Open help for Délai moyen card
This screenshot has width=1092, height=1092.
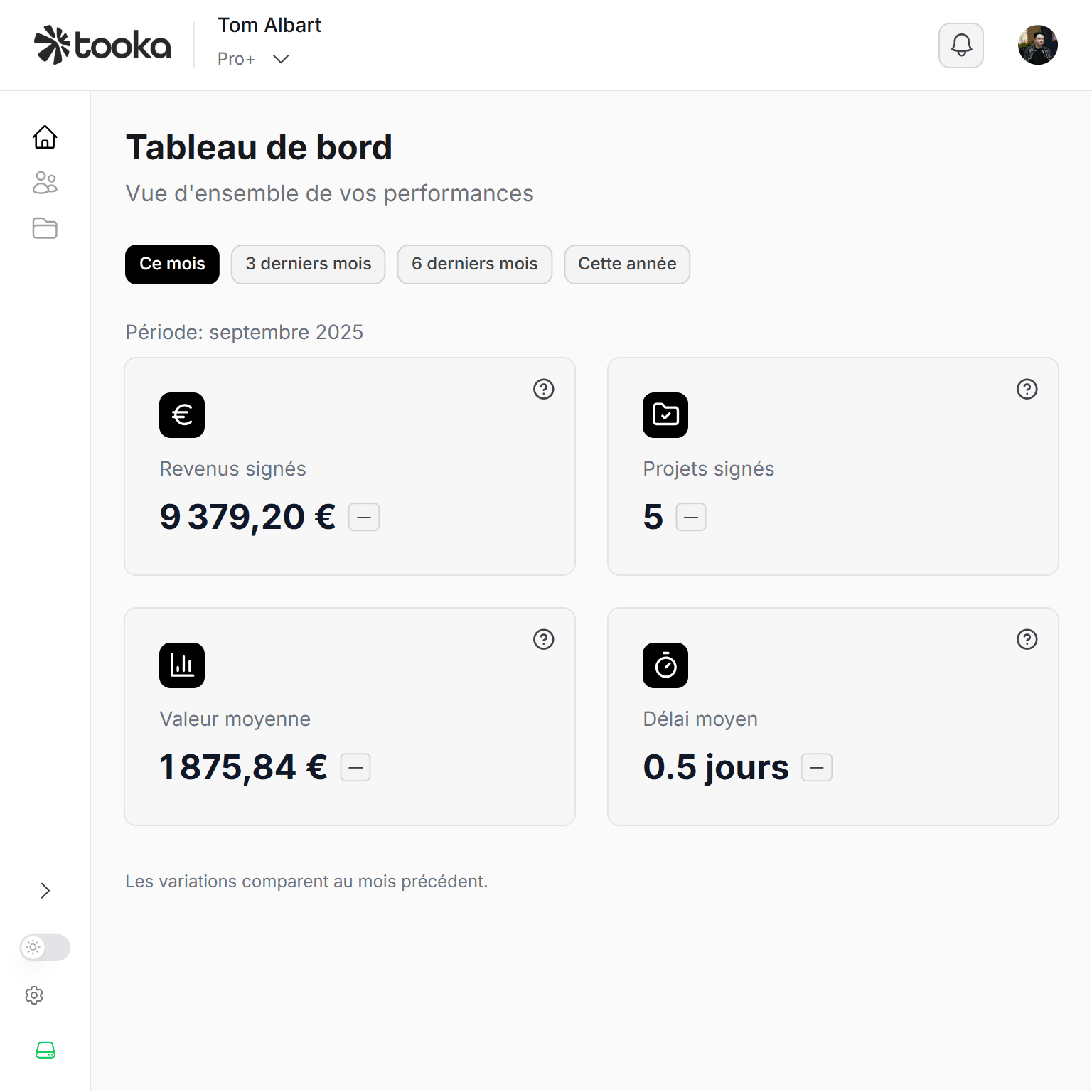pos(1027,639)
